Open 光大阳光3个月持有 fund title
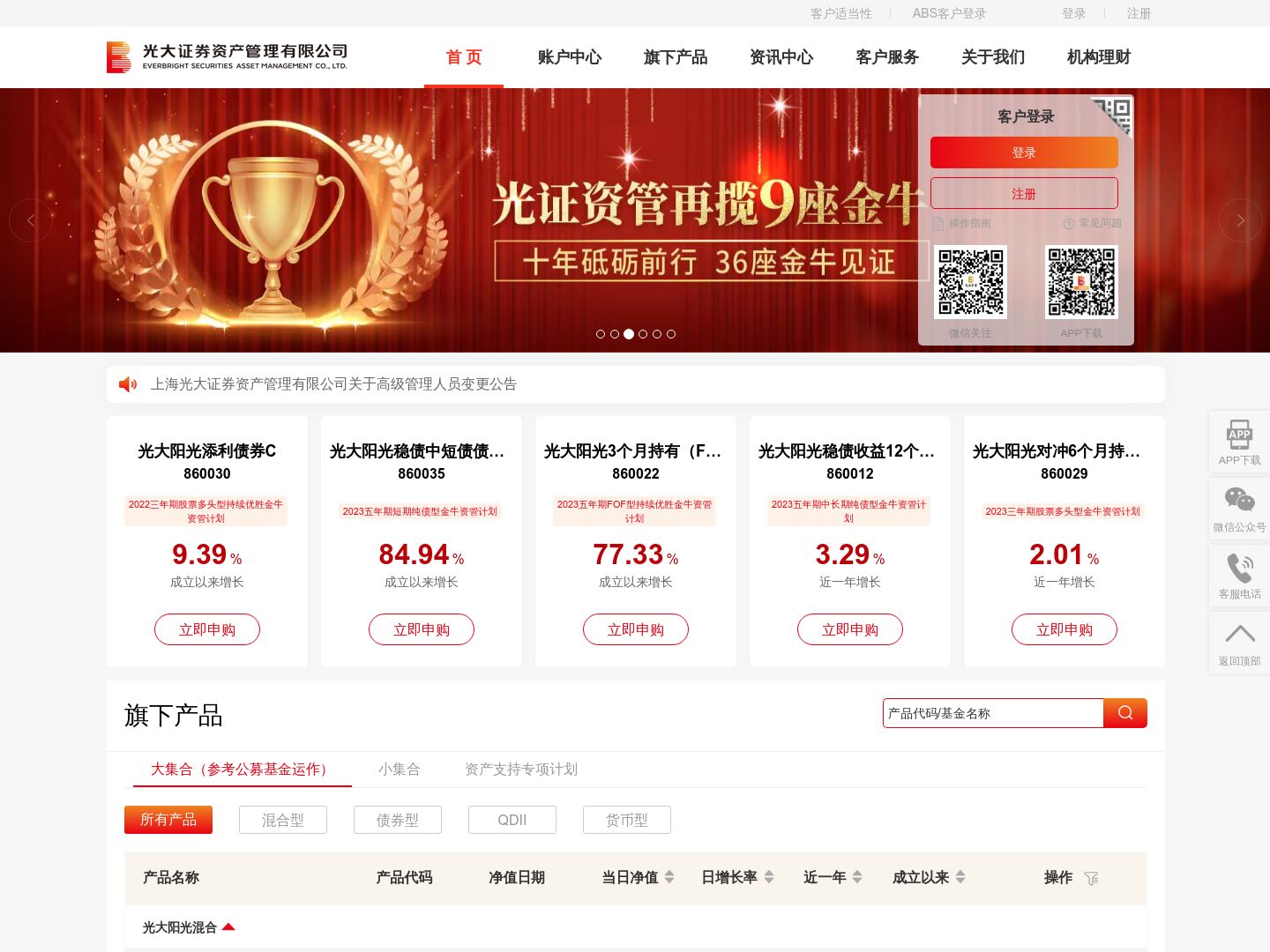 (x=633, y=451)
